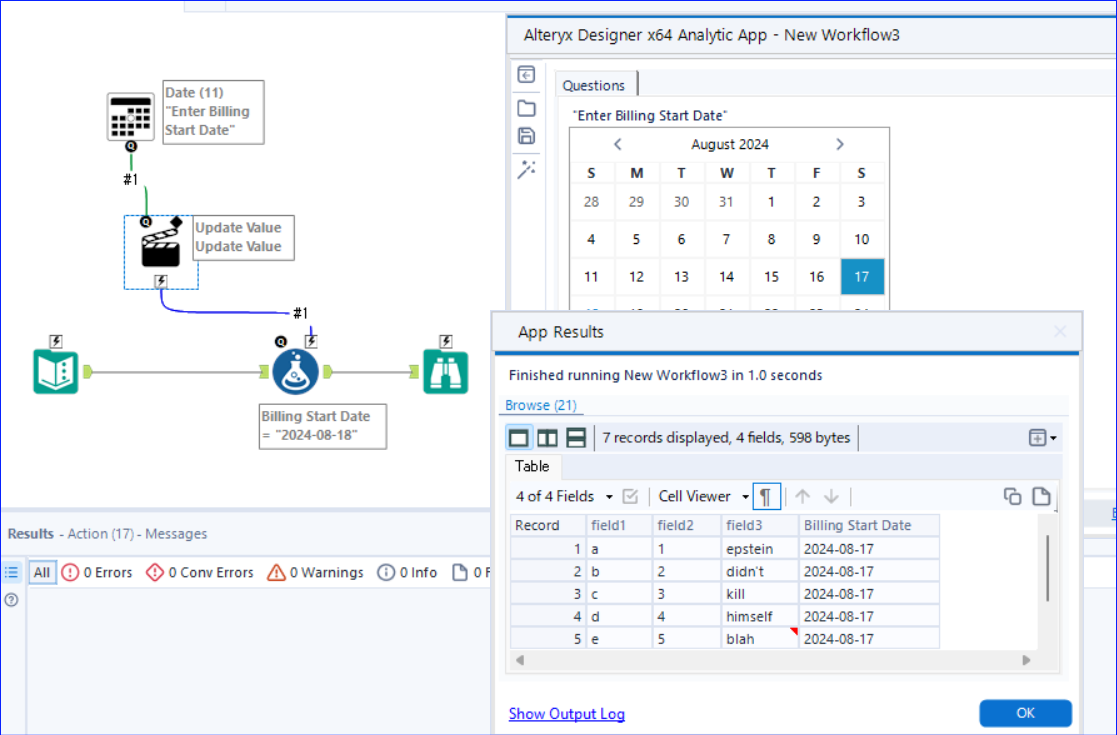The height and width of the screenshot is (735, 1117).
Task: Select August 17 in the calendar
Action: [x=862, y=277]
